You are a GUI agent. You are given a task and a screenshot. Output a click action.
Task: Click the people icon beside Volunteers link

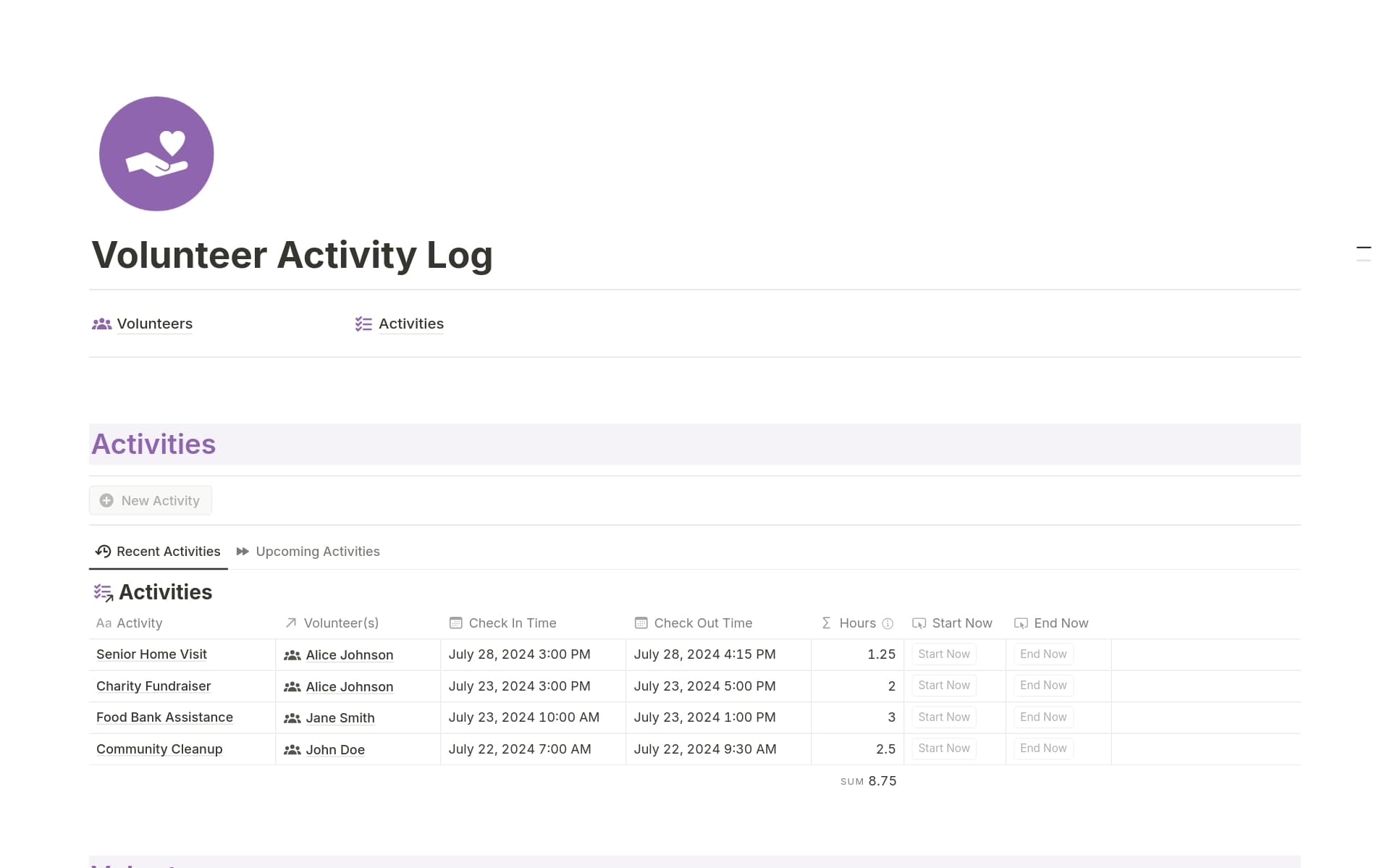(101, 324)
